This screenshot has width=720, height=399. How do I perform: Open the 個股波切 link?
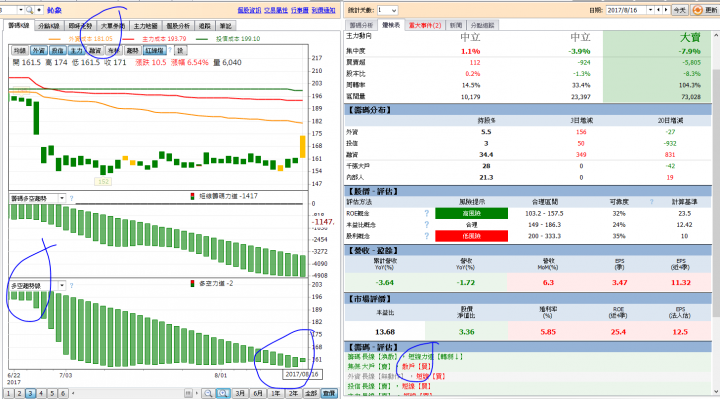click(x=249, y=10)
